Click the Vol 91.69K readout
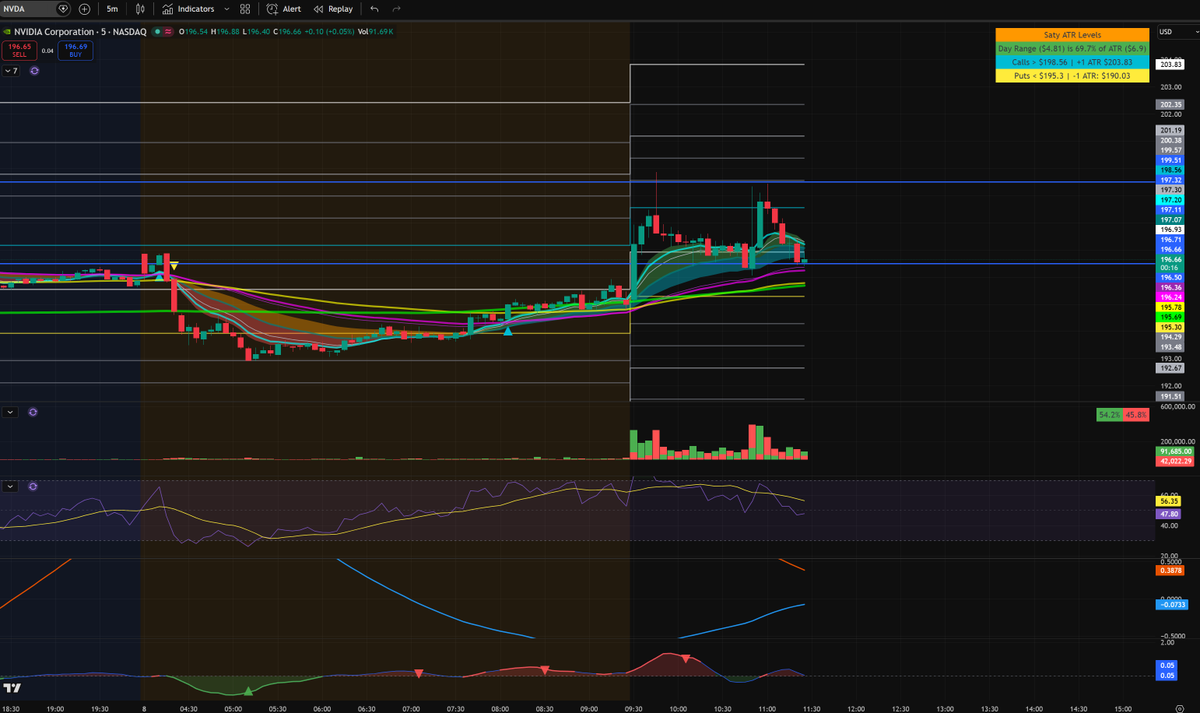Image resolution: width=1200 pixels, height=713 pixels. (x=376, y=32)
